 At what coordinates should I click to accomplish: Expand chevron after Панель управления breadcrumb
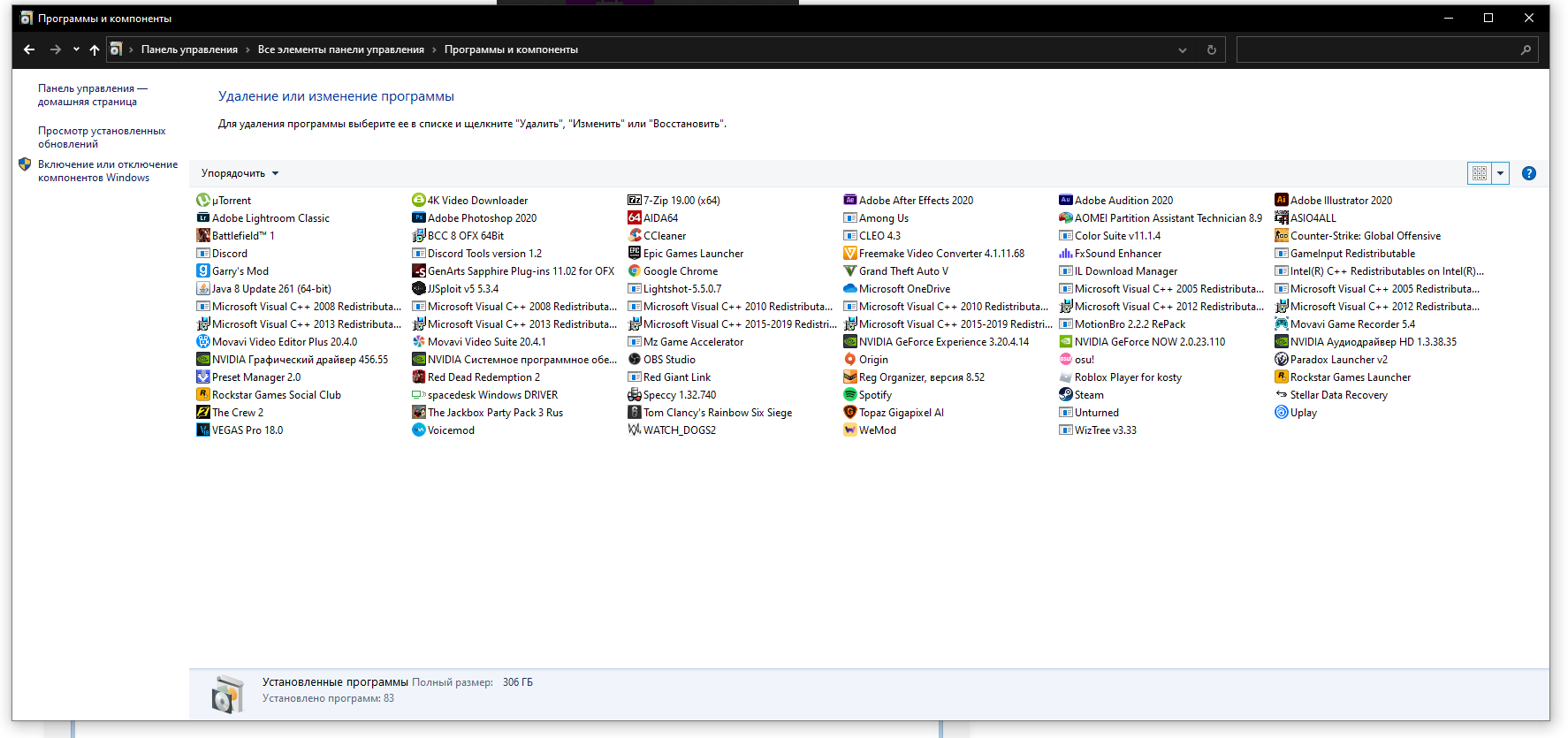pyautogui.click(x=247, y=50)
